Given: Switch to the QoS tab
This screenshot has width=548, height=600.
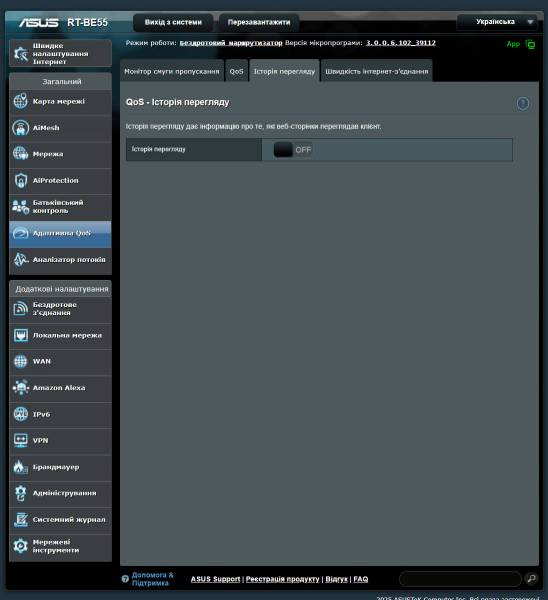Looking at the screenshot, I should click(236, 71).
